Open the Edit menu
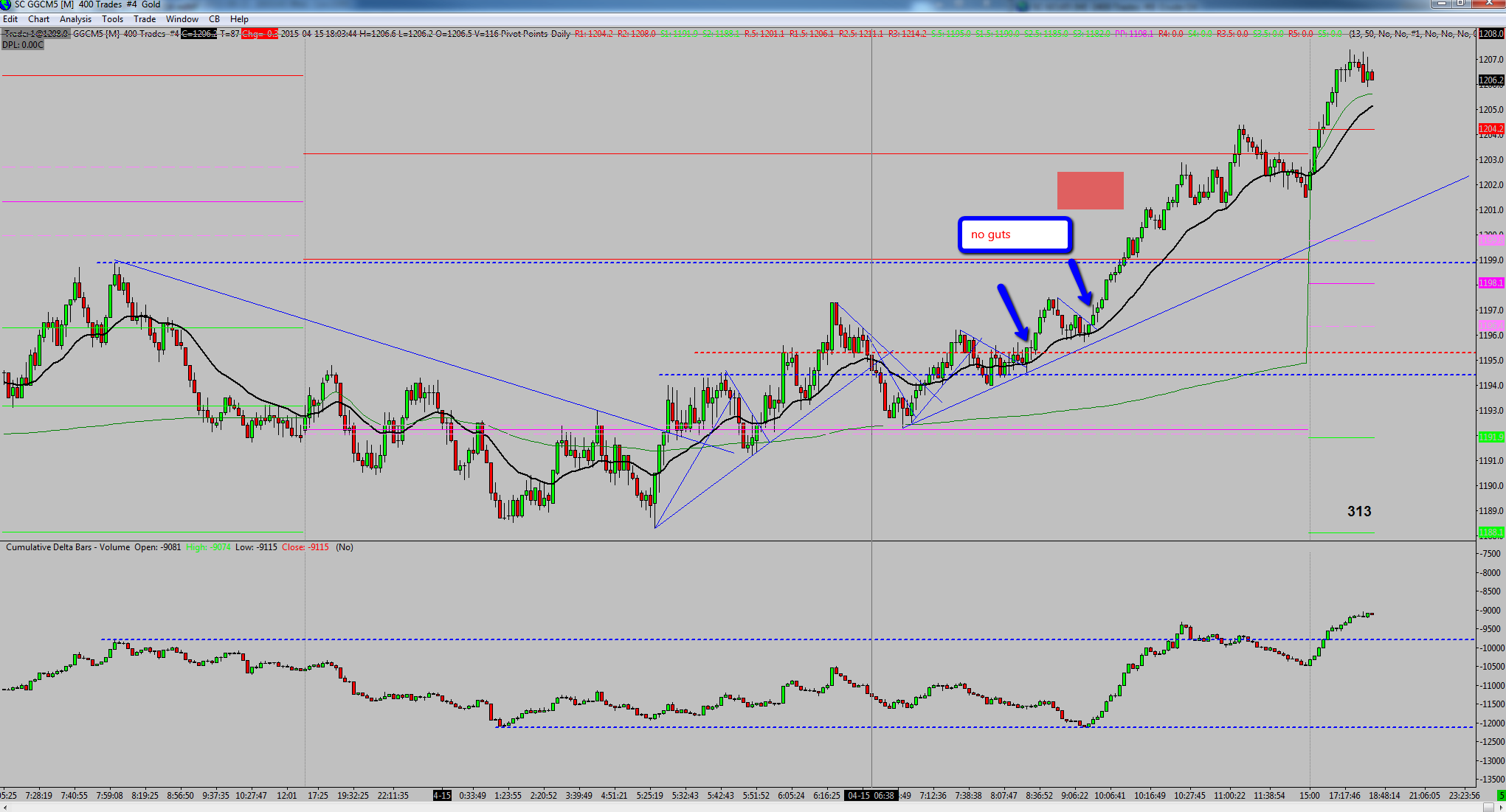The width and height of the screenshot is (1506, 812). [10, 19]
